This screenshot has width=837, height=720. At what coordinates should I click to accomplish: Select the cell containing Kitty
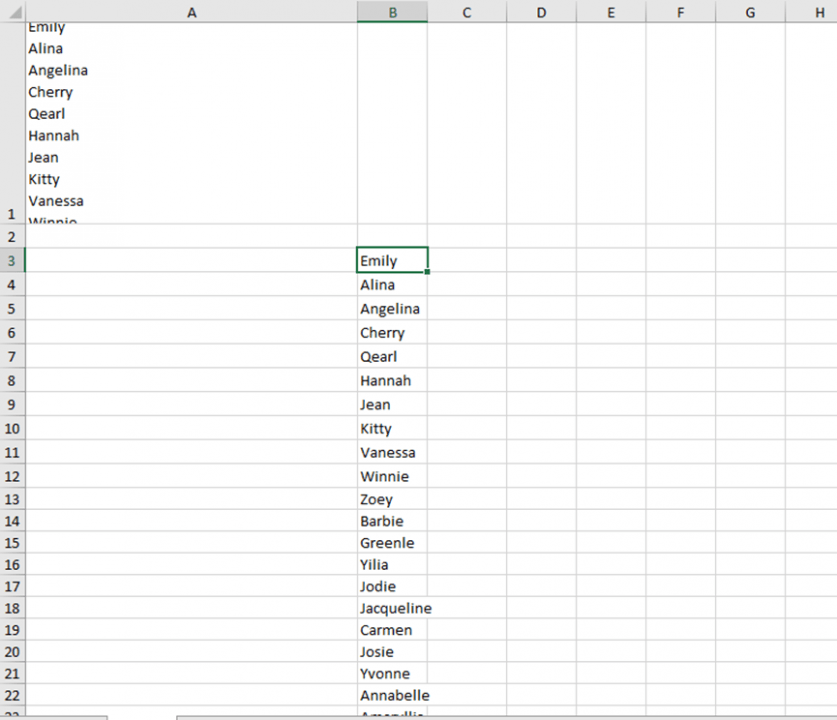click(391, 428)
